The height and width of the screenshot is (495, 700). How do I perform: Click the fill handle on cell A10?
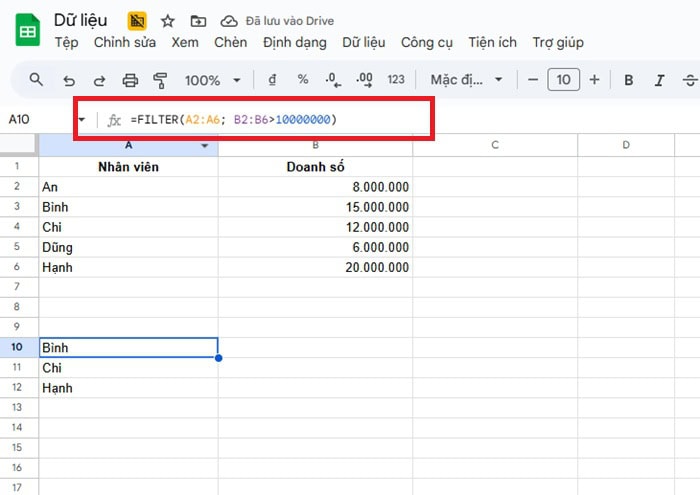[x=218, y=358]
